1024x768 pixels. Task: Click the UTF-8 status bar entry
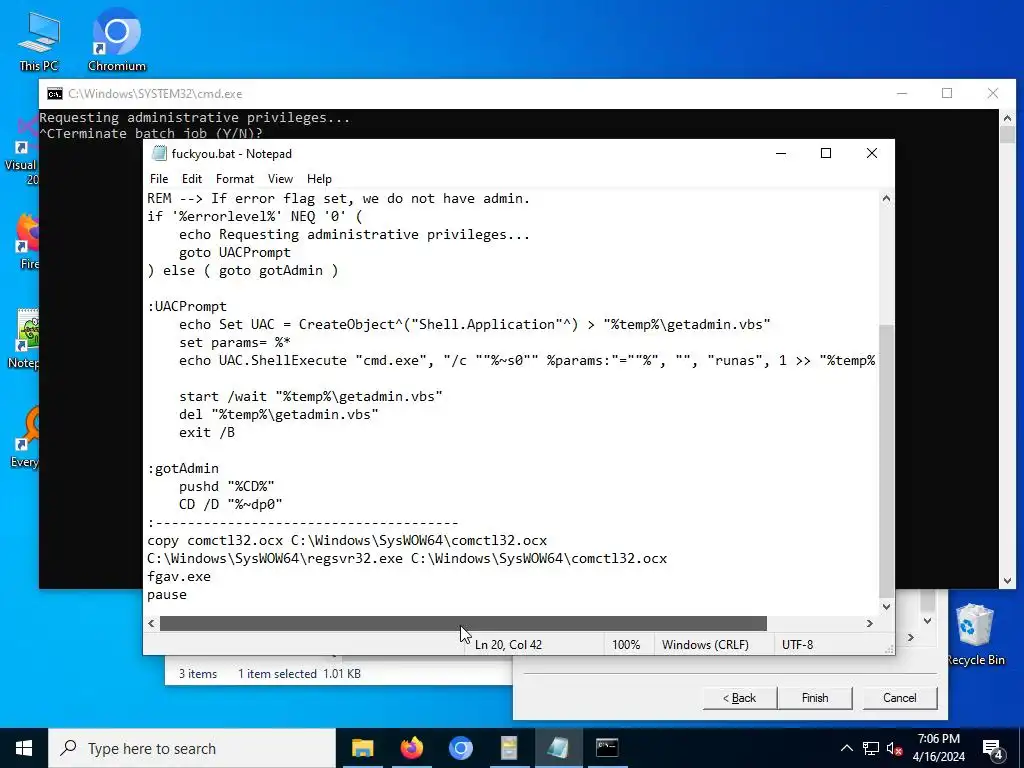(x=797, y=645)
